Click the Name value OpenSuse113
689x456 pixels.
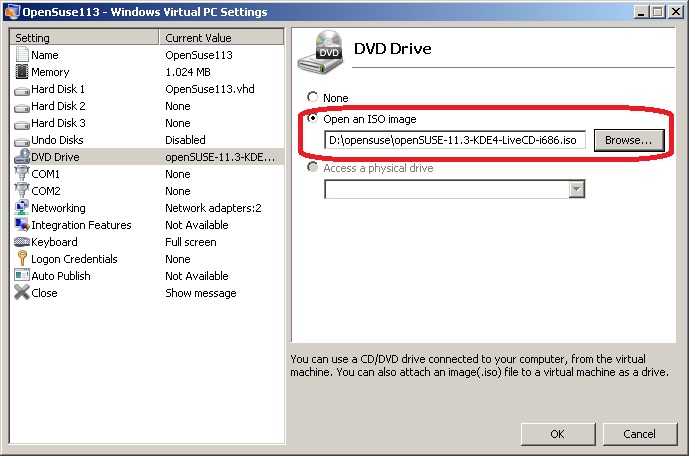[199, 55]
